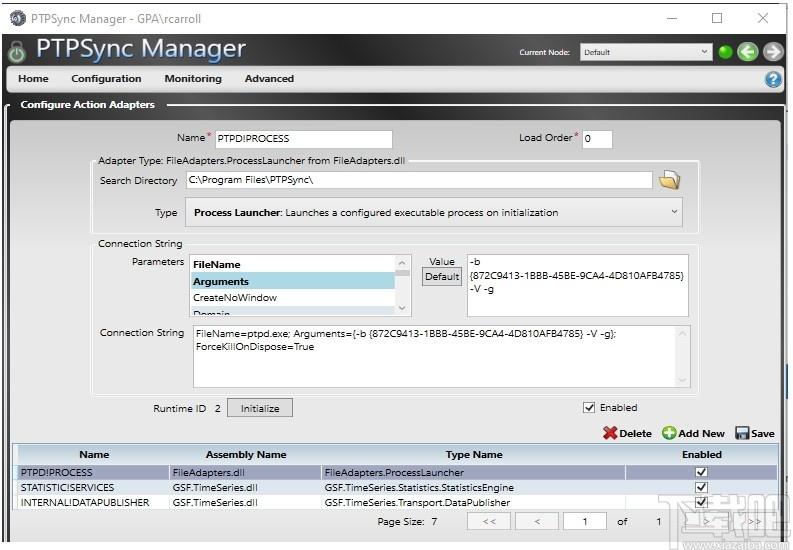793x550 pixels.
Task: Select the PTPD!PROCESS row
Action: [x=398, y=472]
